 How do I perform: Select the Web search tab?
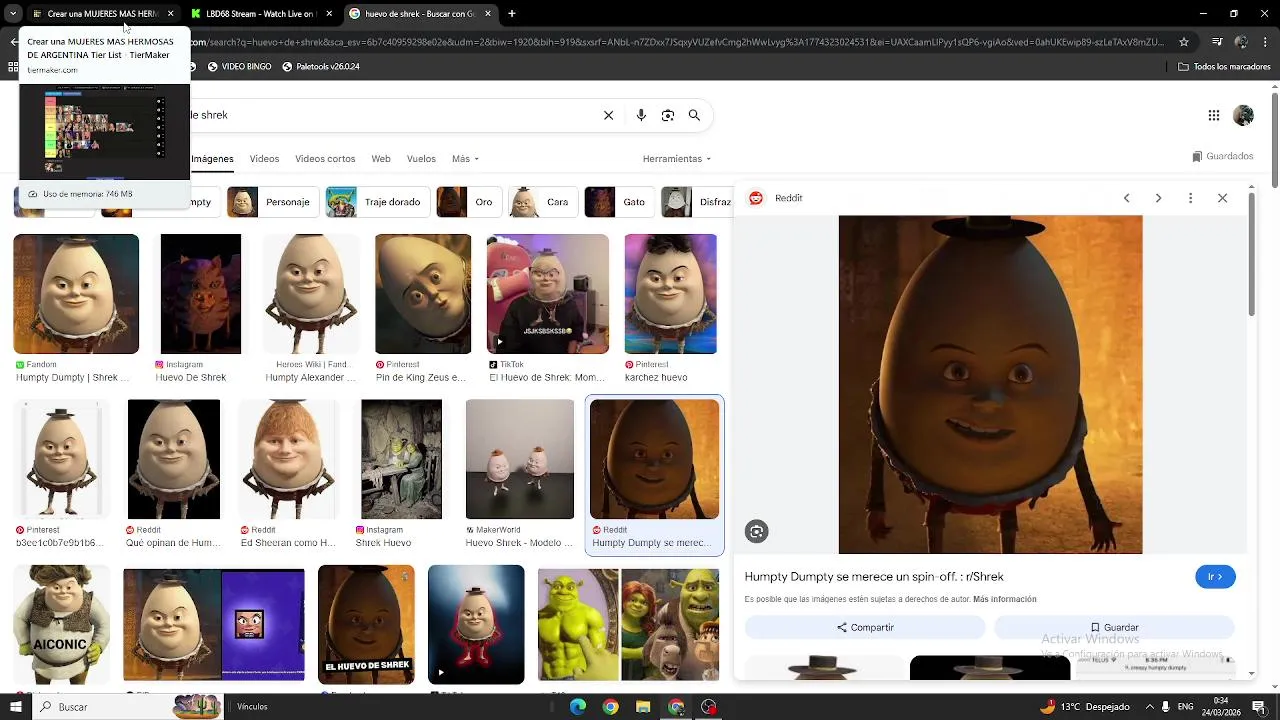(381, 159)
